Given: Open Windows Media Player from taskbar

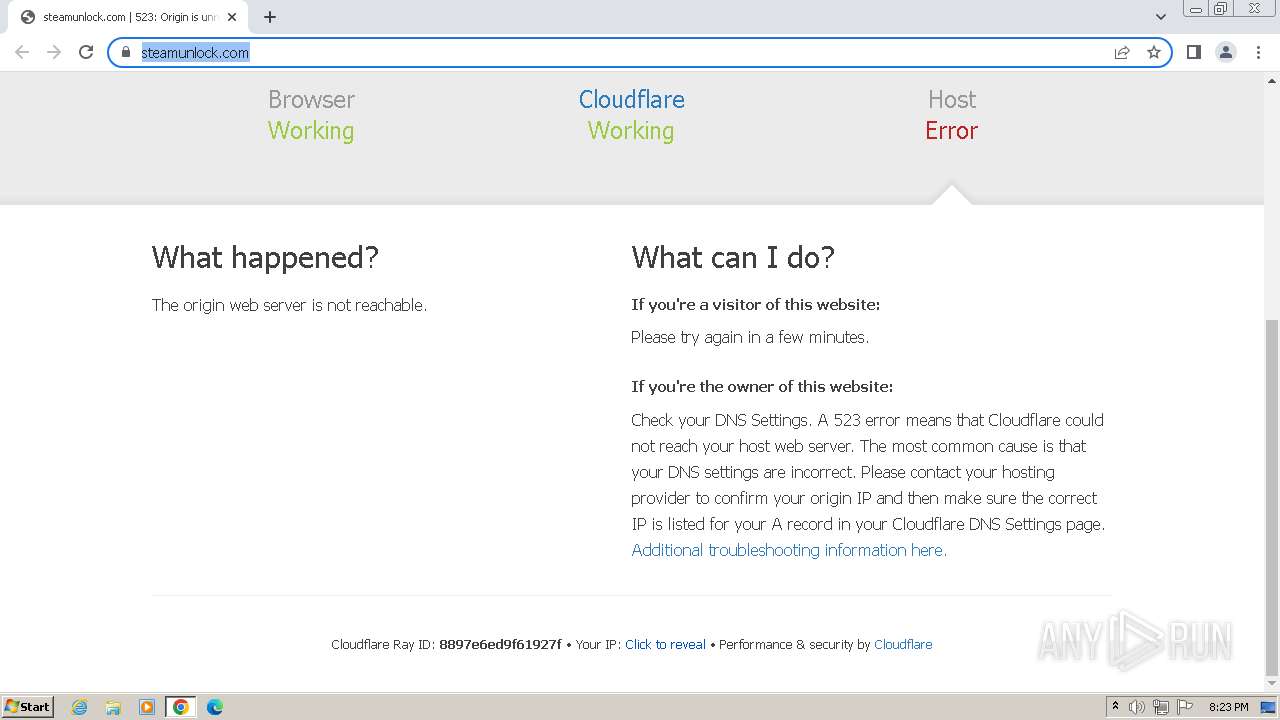Looking at the screenshot, I should [147, 707].
